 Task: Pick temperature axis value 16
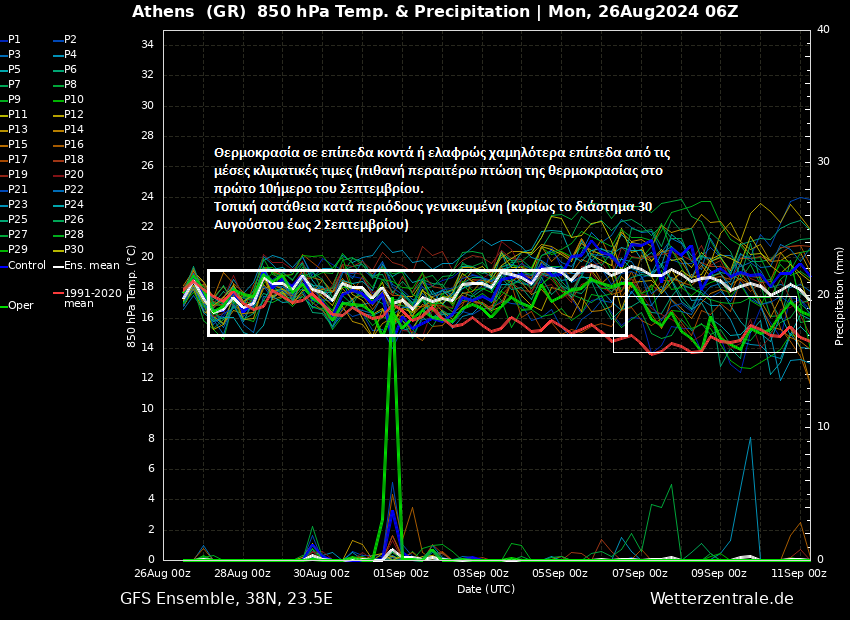[x=147, y=317]
